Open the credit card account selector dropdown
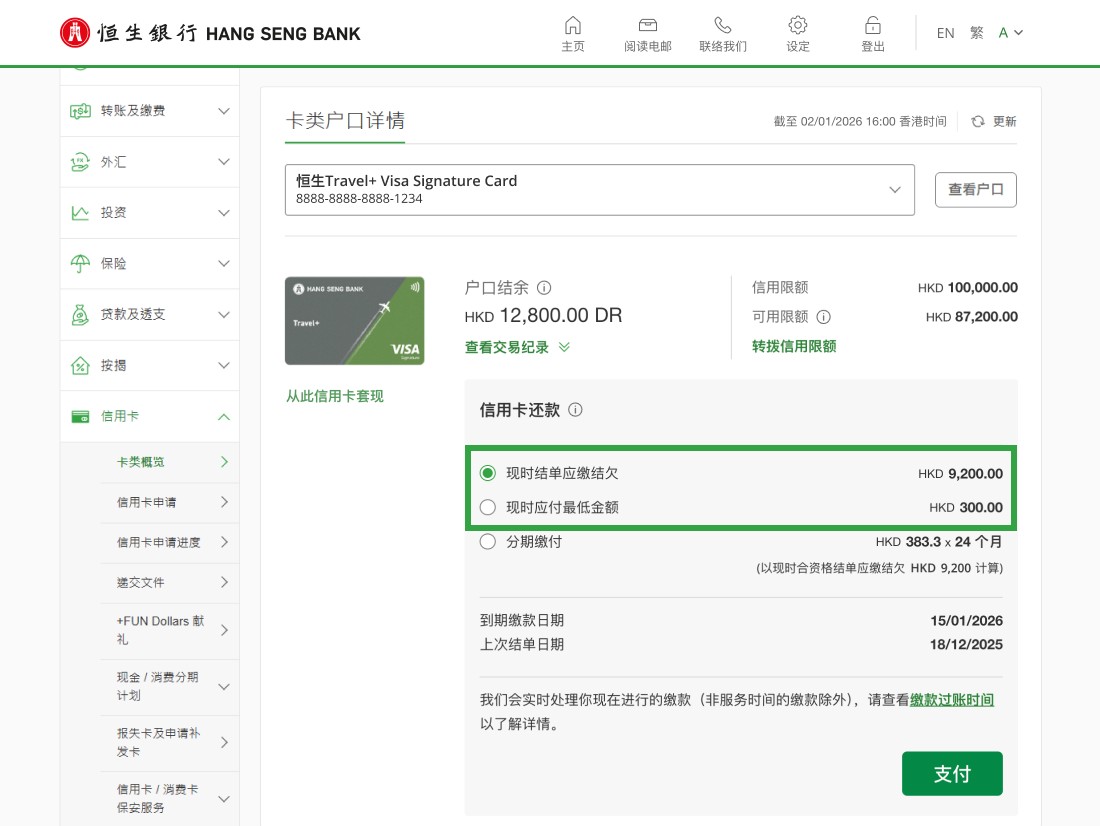This screenshot has width=1100, height=826. [894, 189]
